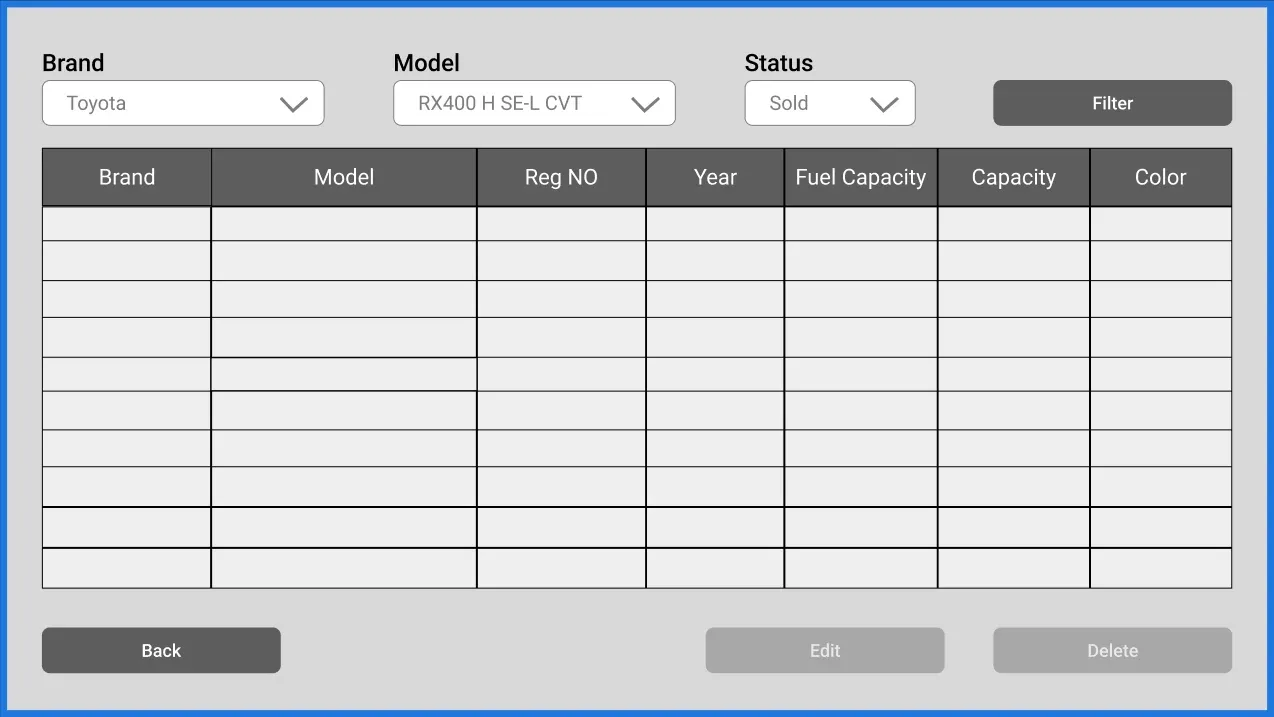Click the Status label above dropdown
Screen dimensions: 1274x717
pyautogui.click(x=779, y=63)
